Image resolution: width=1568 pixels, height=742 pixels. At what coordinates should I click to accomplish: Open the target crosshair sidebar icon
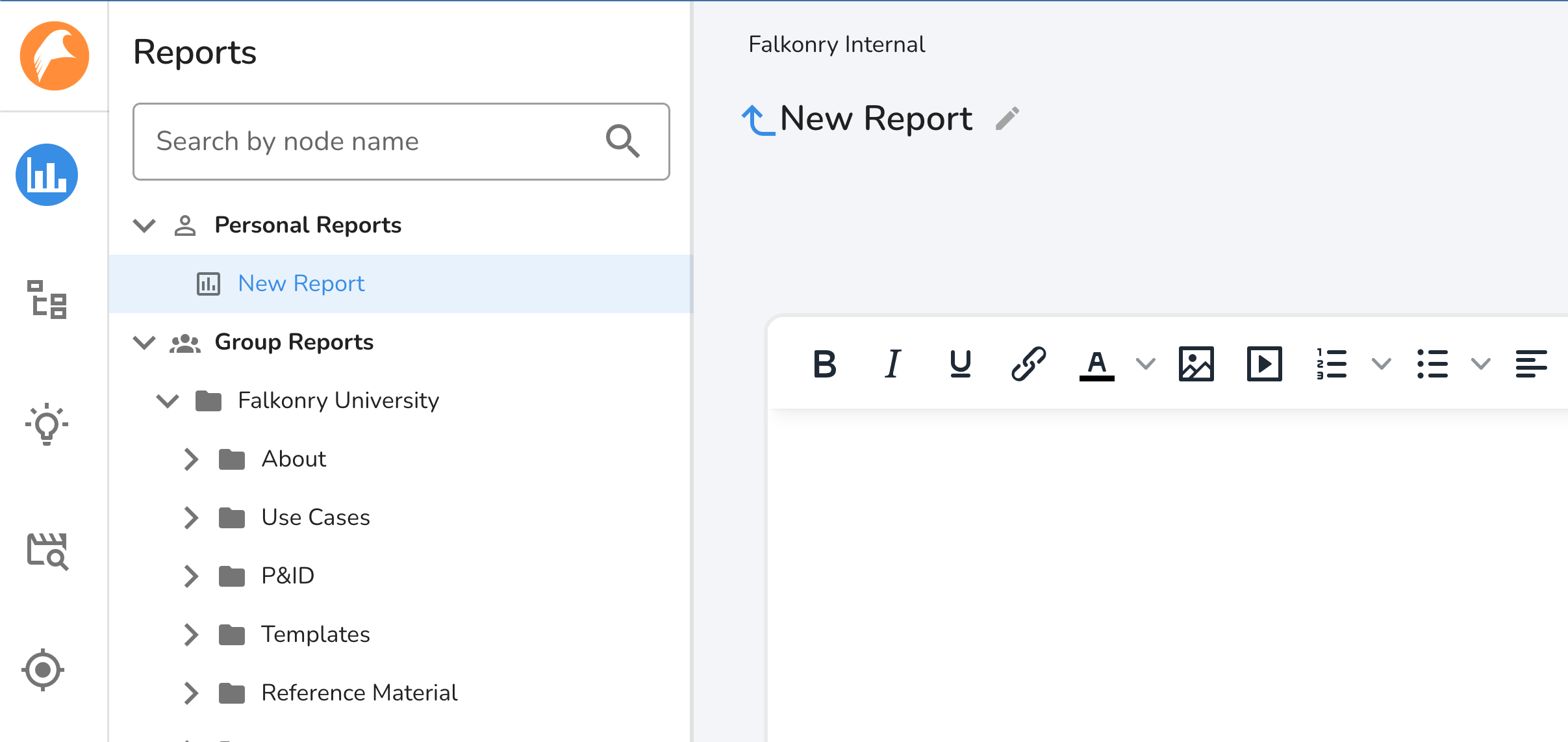click(x=43, y=670)
